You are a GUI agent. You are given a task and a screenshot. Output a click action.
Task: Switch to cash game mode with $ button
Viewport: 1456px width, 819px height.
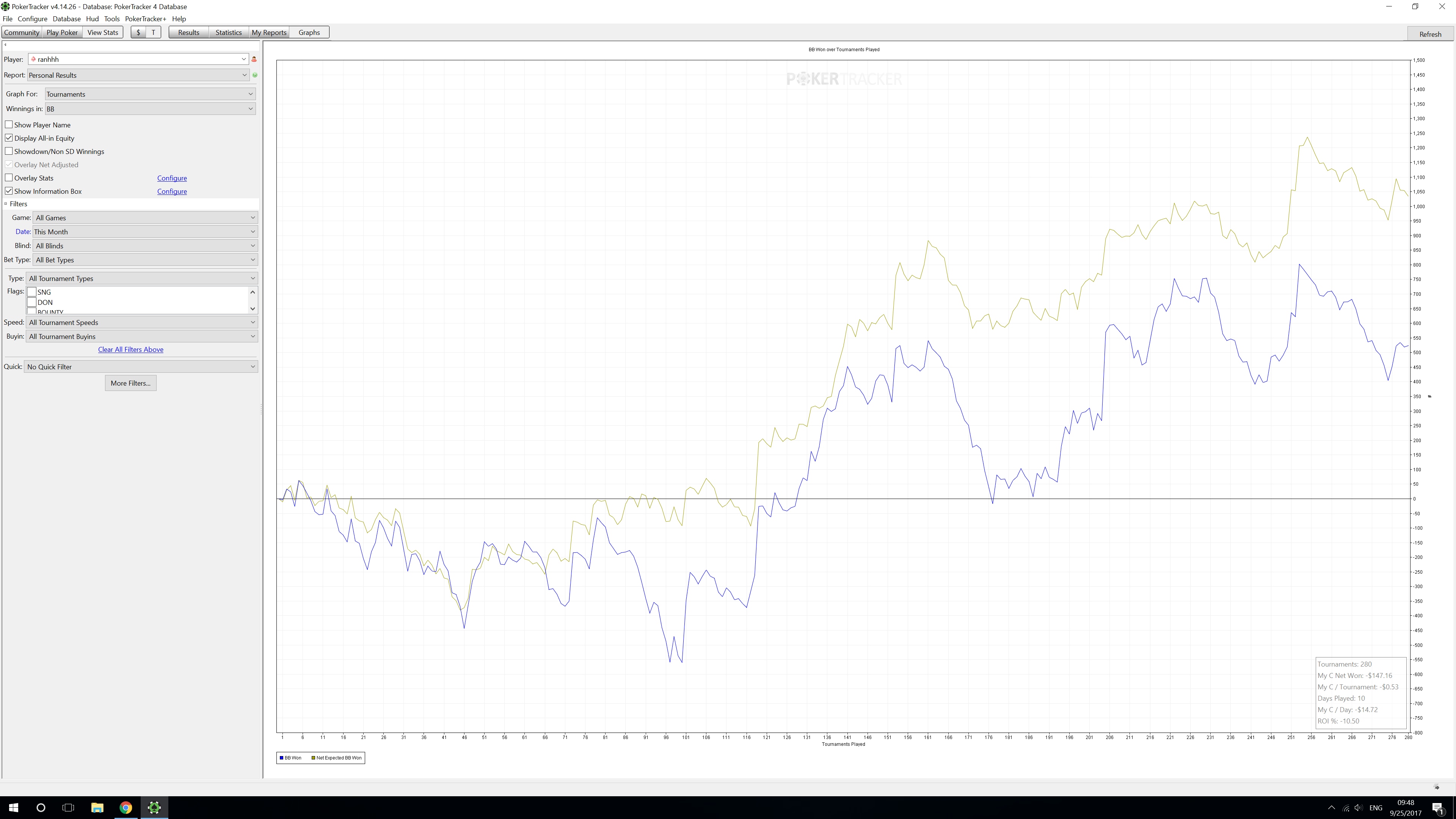[x=138, y=32]
